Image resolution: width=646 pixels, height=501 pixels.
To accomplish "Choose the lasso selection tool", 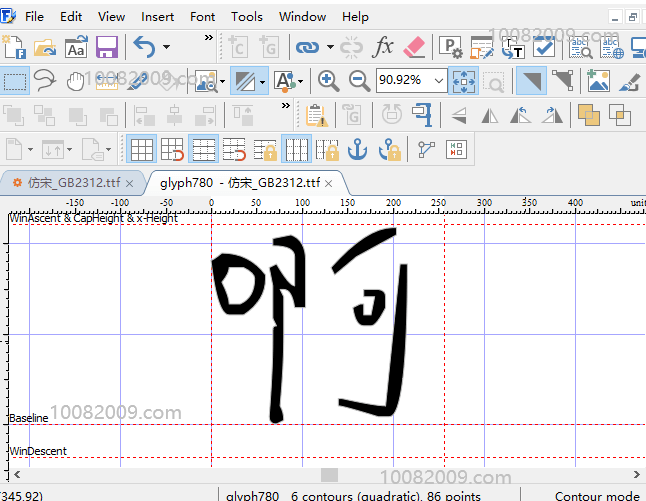I will (45, 81).
